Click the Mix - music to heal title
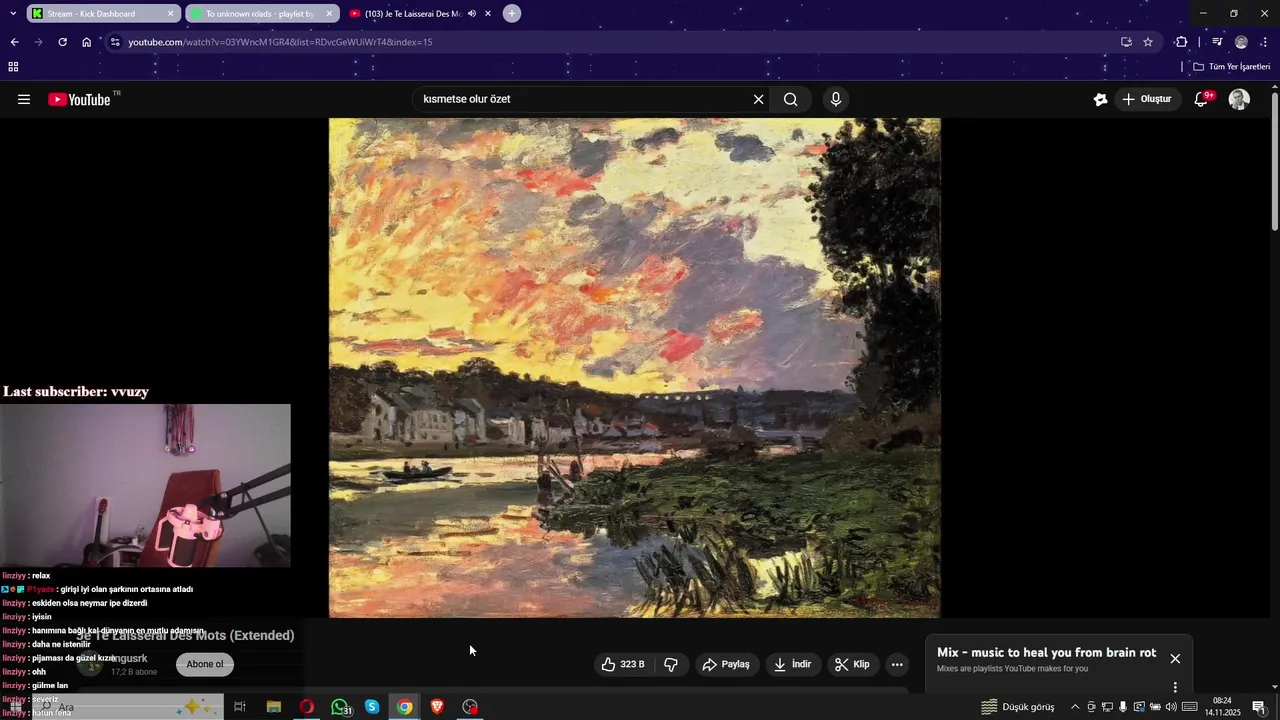Viewport: 1280px width, 720px height. pyautogui.click(x=1046, y=652)
